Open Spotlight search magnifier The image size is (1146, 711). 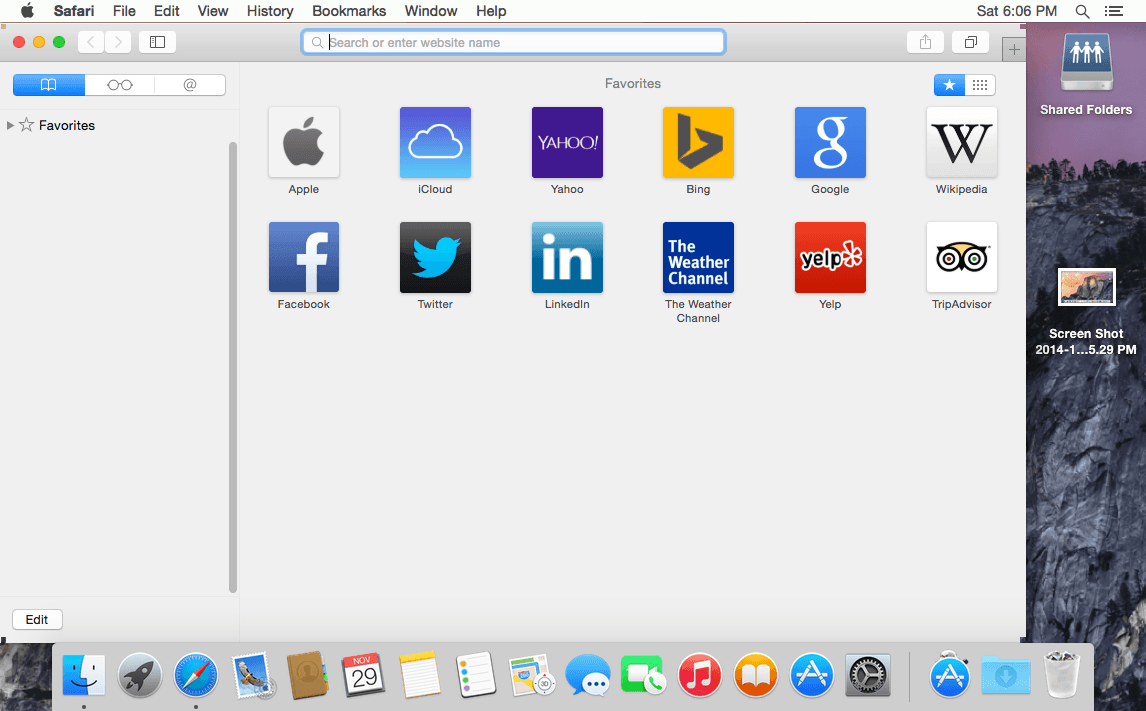[1082, 11]
